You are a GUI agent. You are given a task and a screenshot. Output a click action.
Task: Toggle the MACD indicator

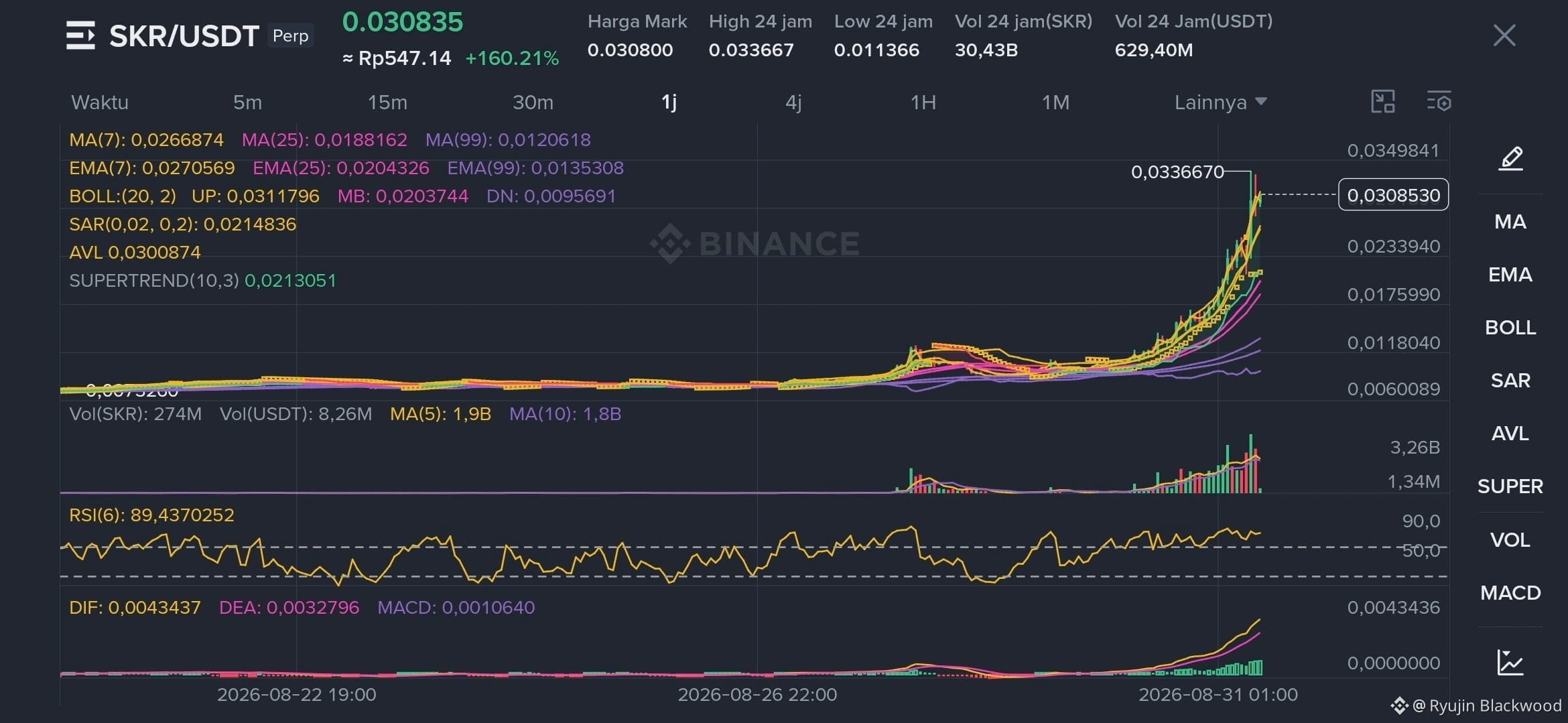point(1510,593)
